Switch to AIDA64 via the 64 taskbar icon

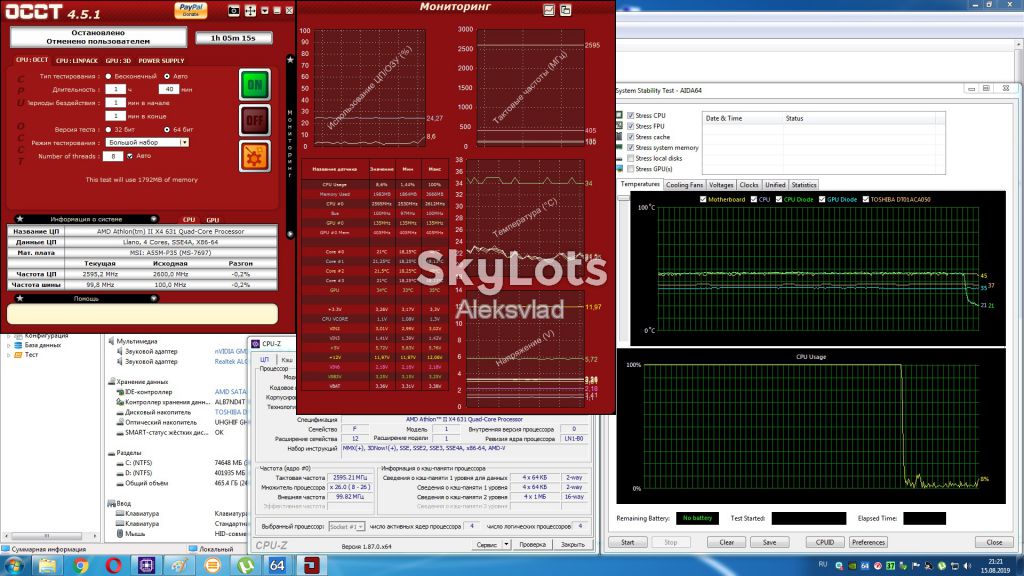click(278, 565)
